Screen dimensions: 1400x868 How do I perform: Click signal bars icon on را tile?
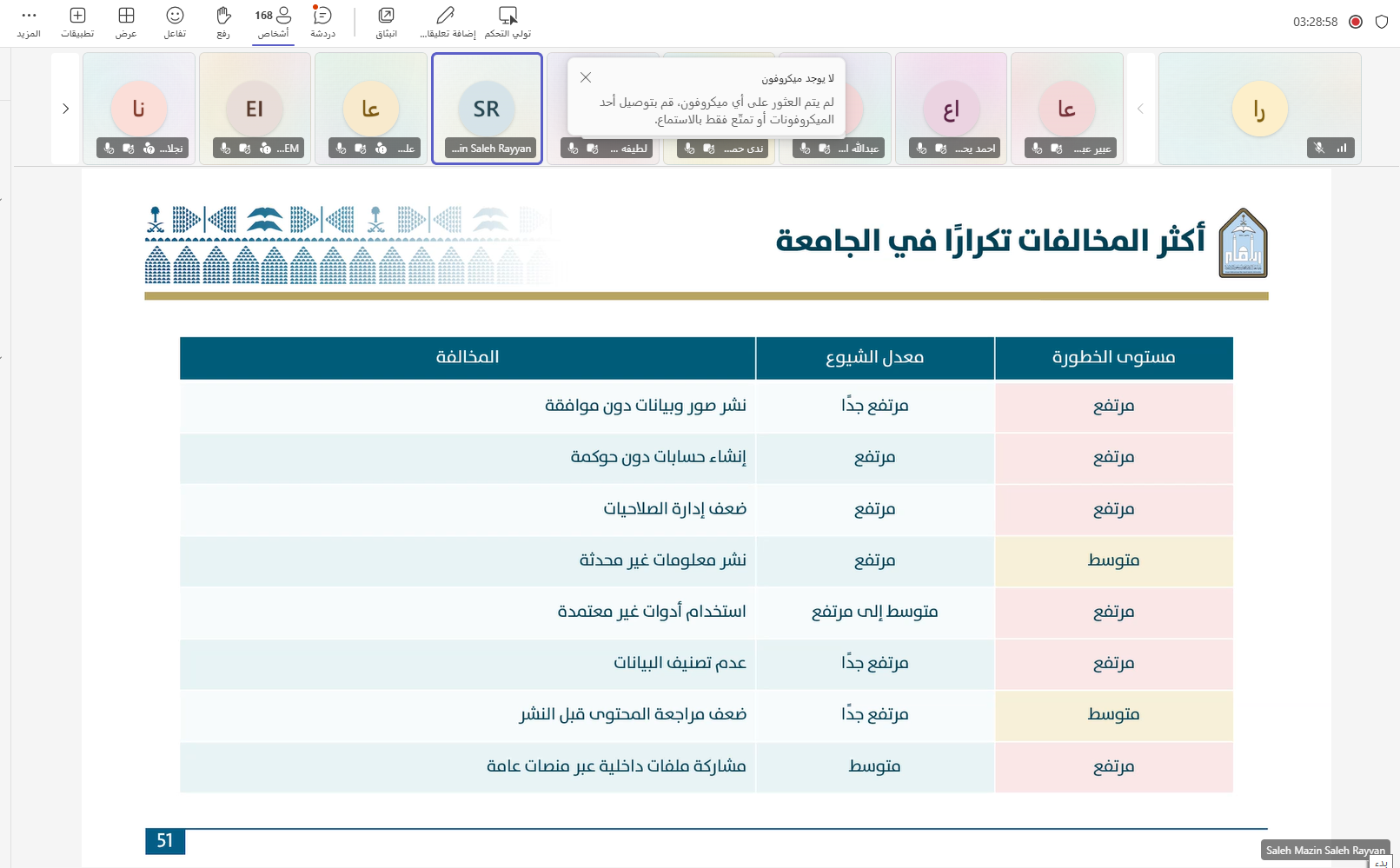(x=1341, y=149)
